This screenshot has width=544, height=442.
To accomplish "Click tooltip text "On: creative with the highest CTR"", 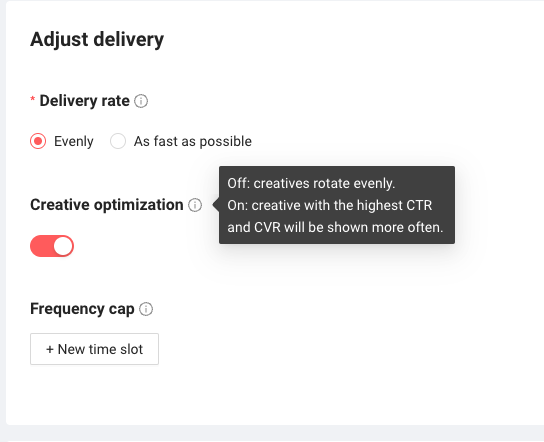I will 330,205.
